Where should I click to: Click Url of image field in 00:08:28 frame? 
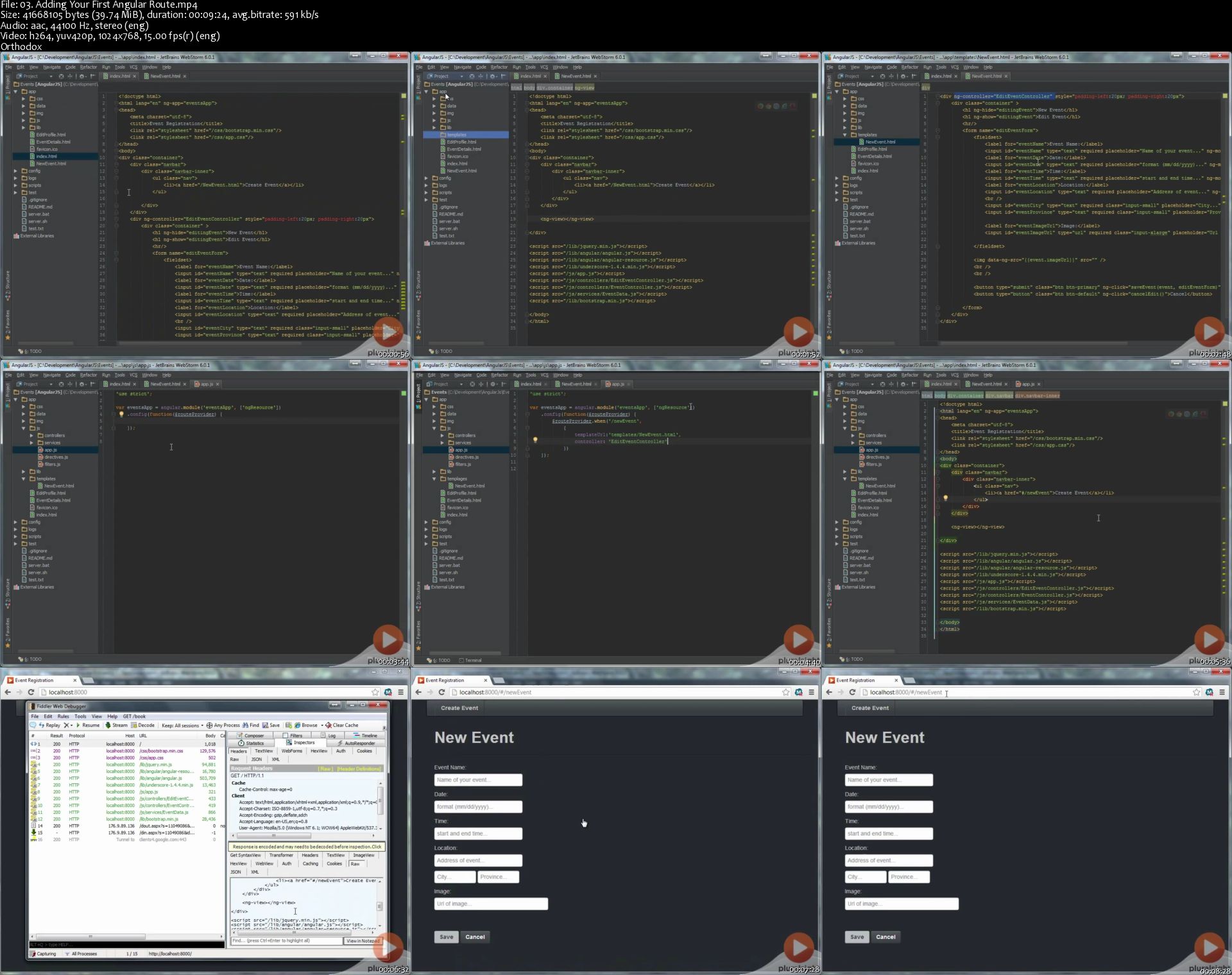902,904
